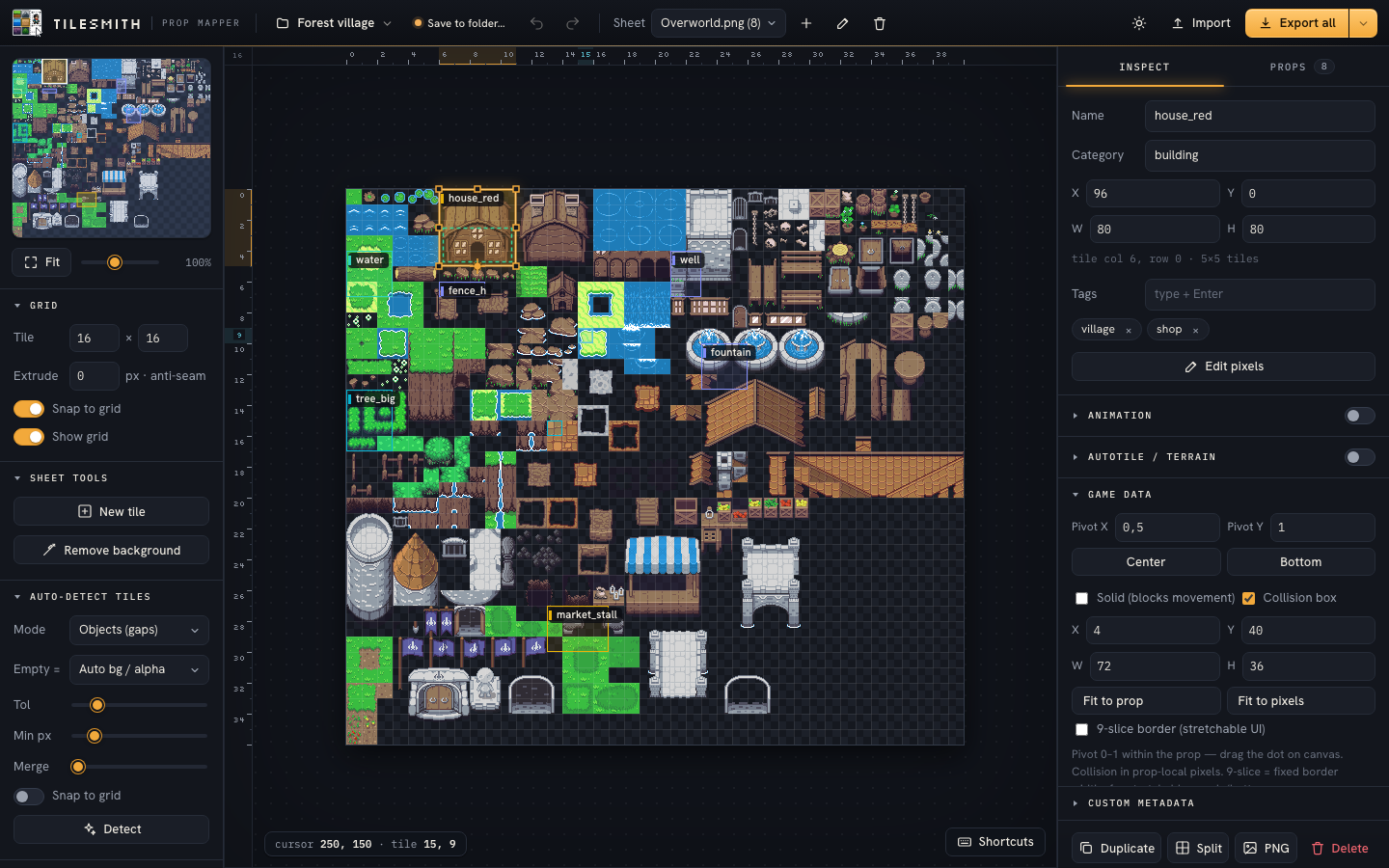This screenshot has height=868, width=1389.
Task: Add a new sheet with plus icon
Action: (x=806, y=23)
